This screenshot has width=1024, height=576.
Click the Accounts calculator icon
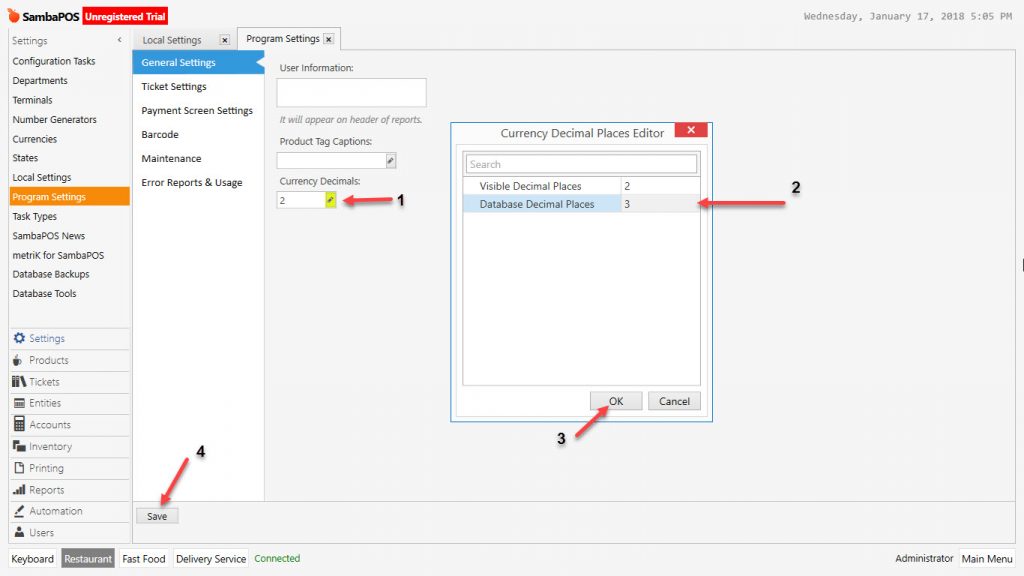19,424
